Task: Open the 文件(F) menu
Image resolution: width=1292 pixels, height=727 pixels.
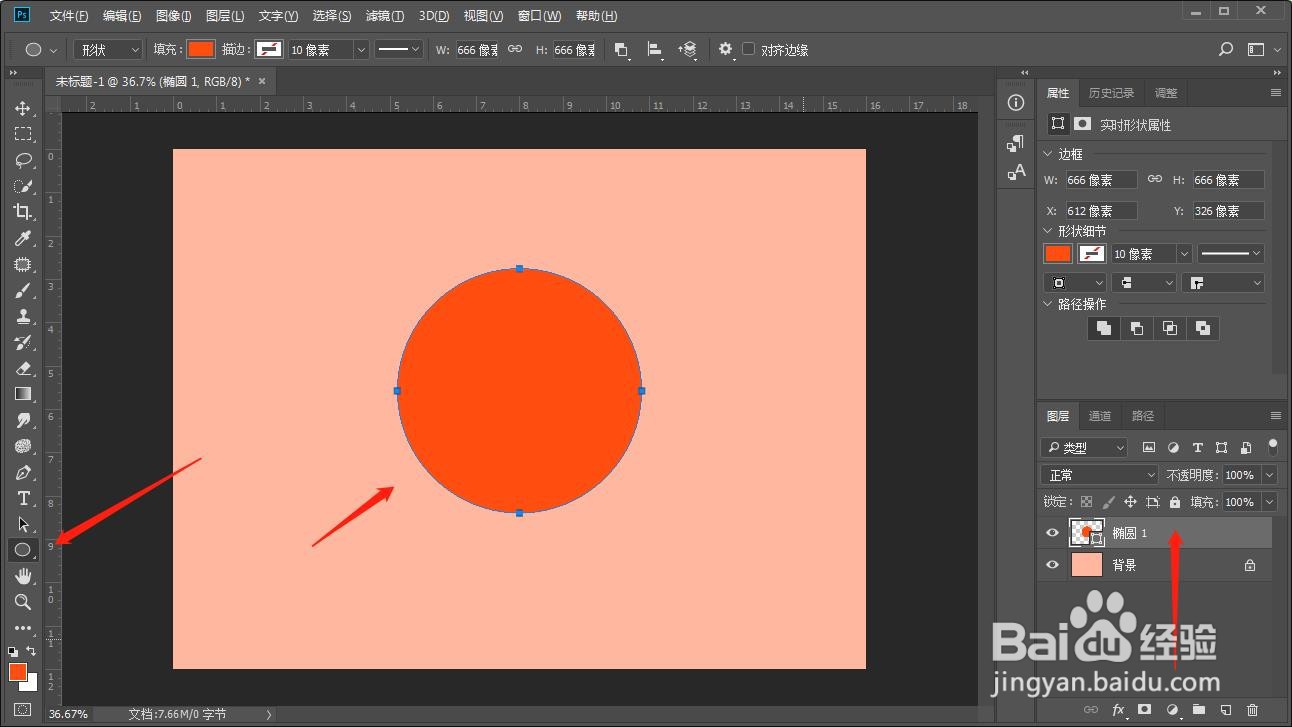Action: pyautogui.click(x=69, y=16)
